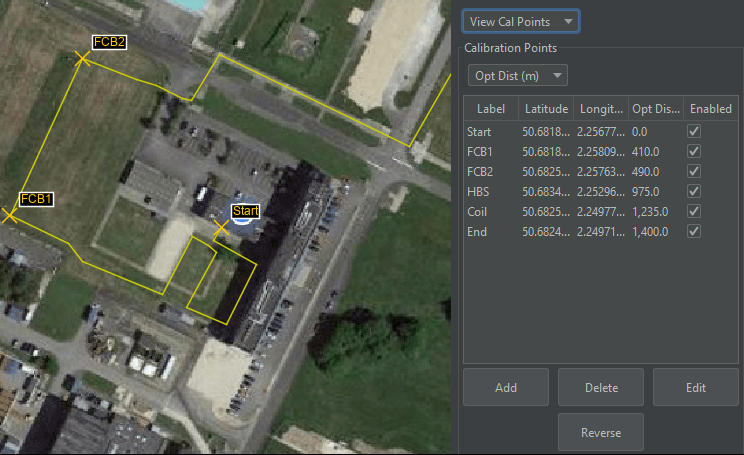Disable the FCB1 calibration point
744x455 pixels.
(x=693, y=151)
